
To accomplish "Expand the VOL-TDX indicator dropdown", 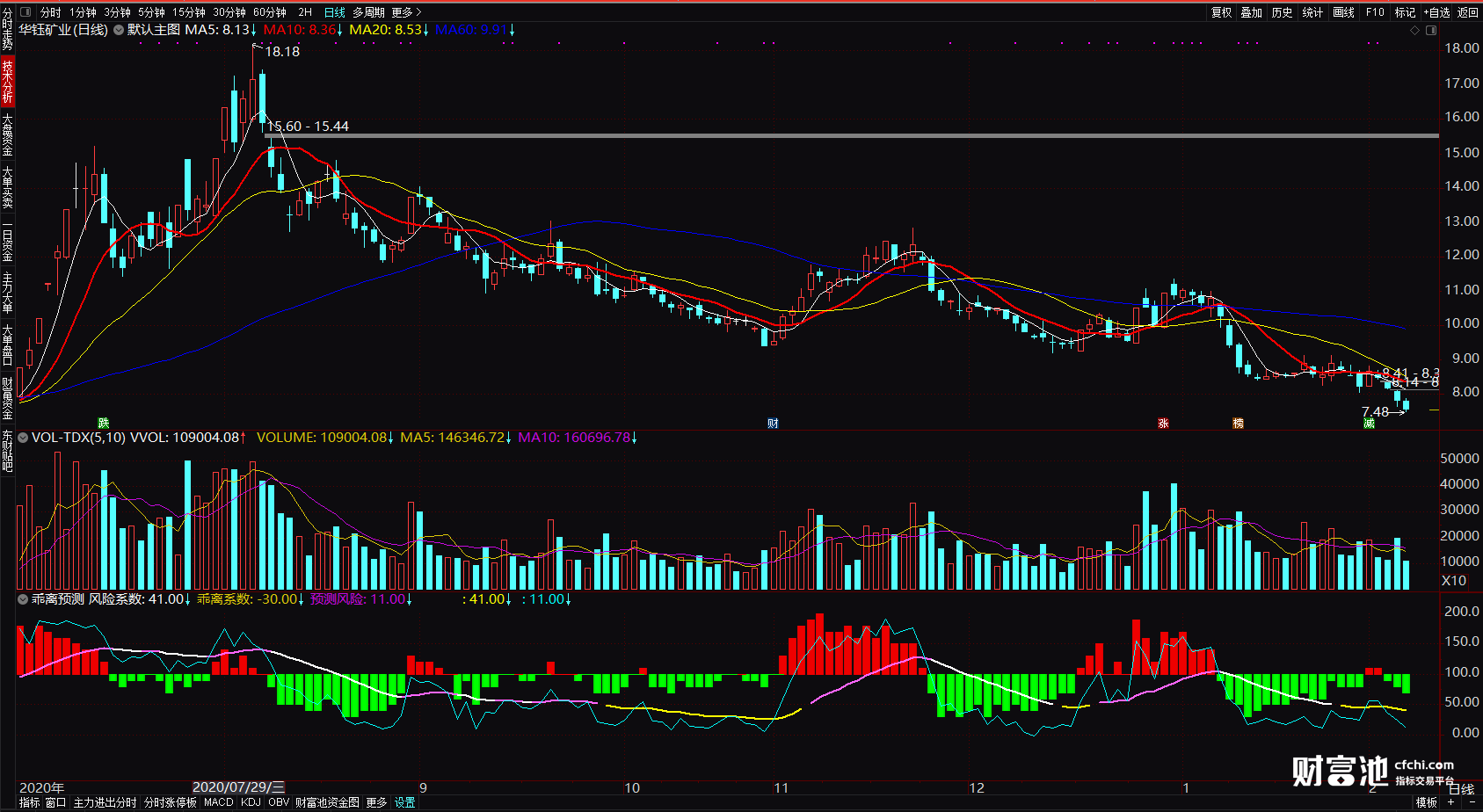I will click(x=24, y=437).
